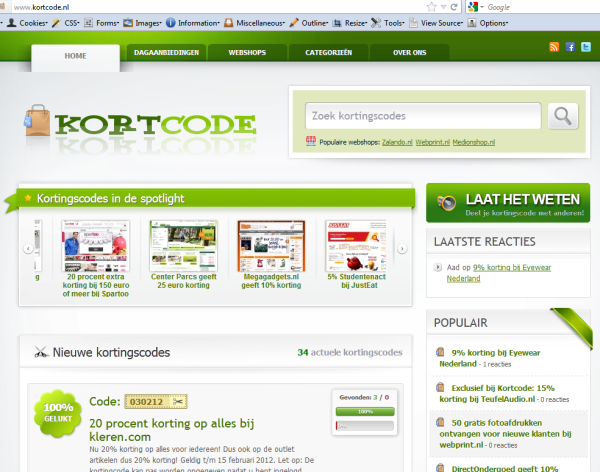Screen dimensions: 600x472
Task: Open the Resize toolbar menu
Action: [x=350, y=23]
